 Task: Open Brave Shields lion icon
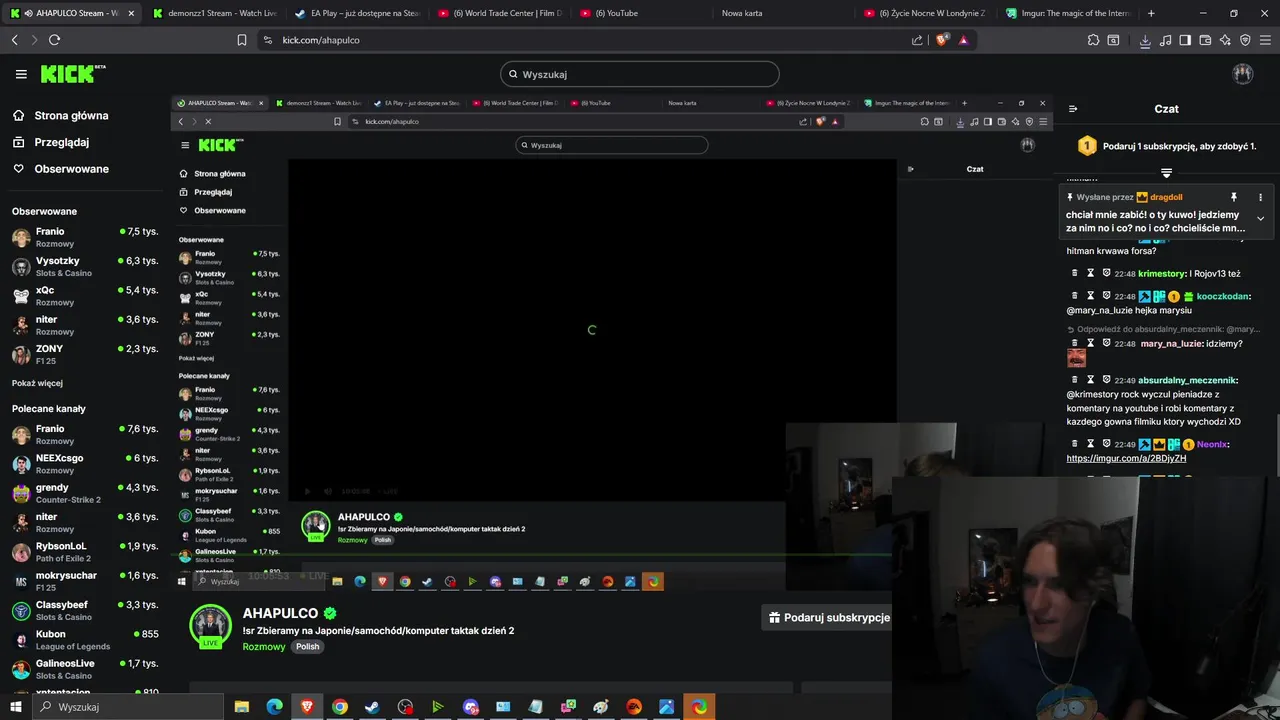[942, 40]
